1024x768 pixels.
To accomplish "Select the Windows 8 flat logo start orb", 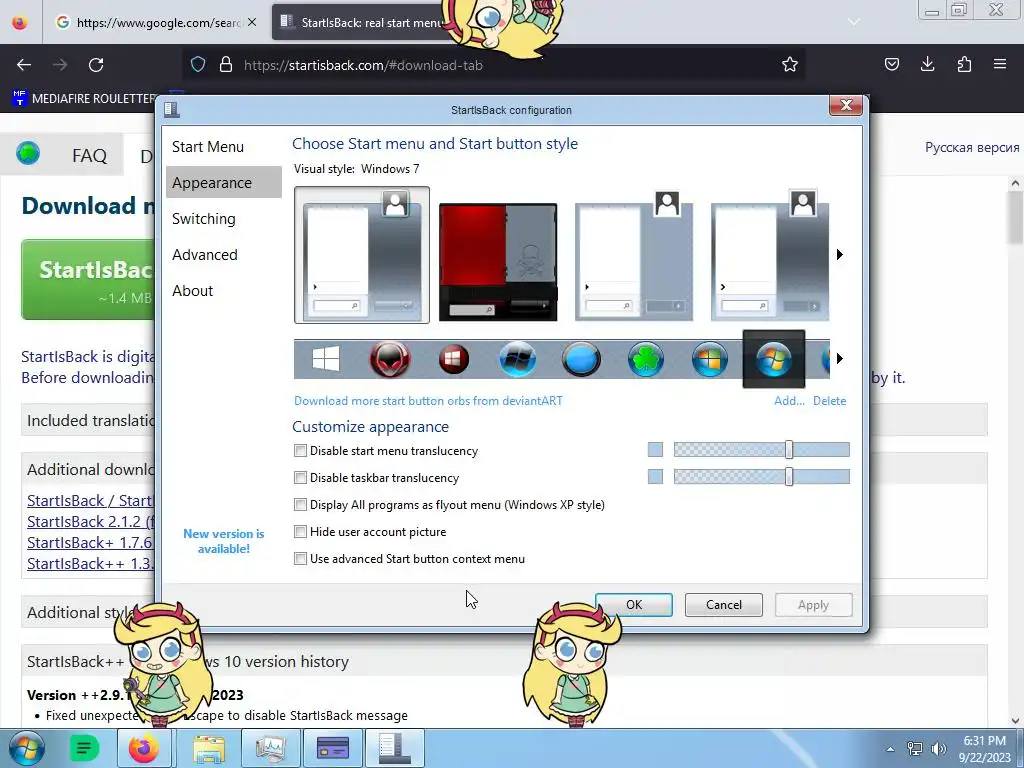I will point(325,359).
